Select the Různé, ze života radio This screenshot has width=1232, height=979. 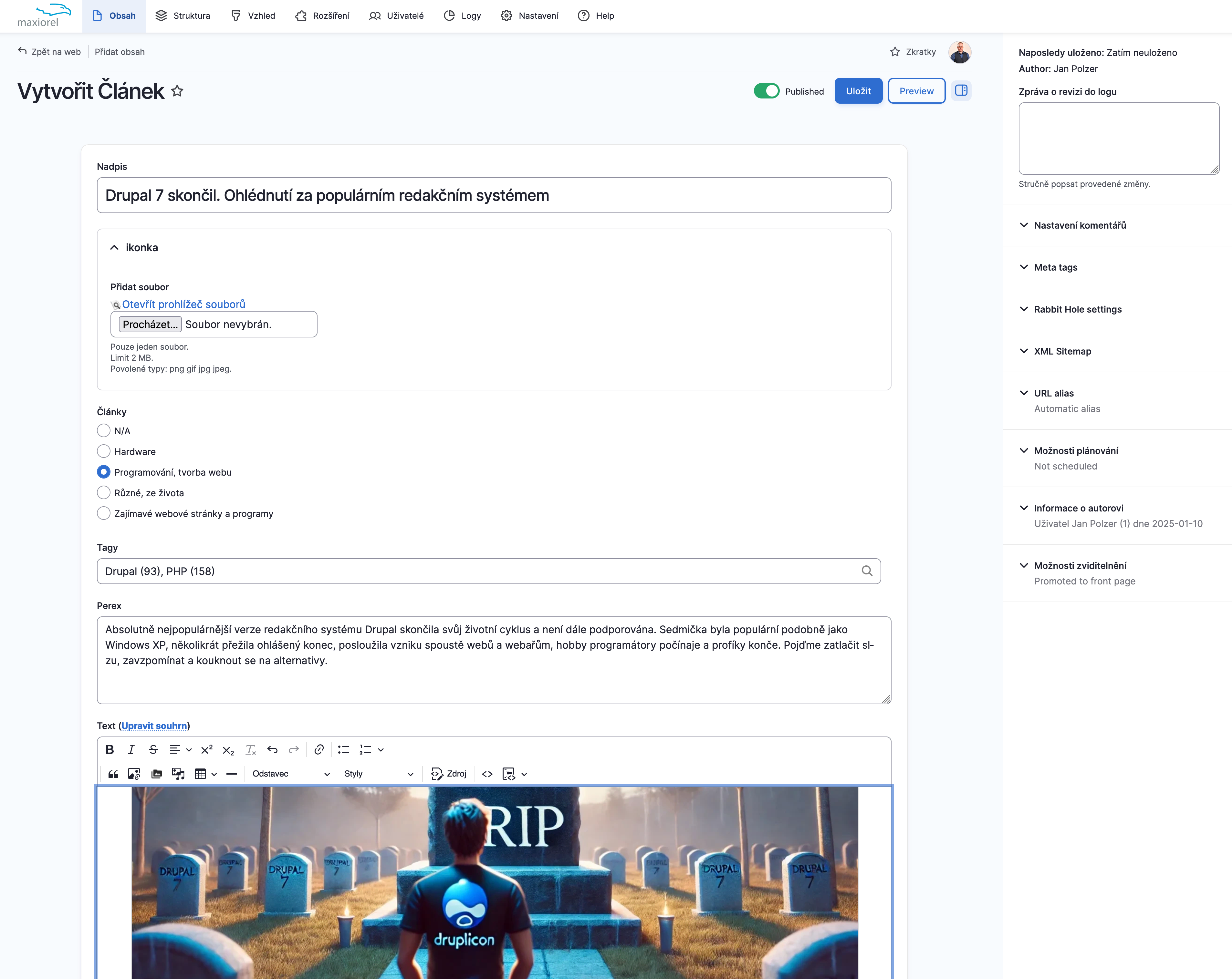click(103, 492)
